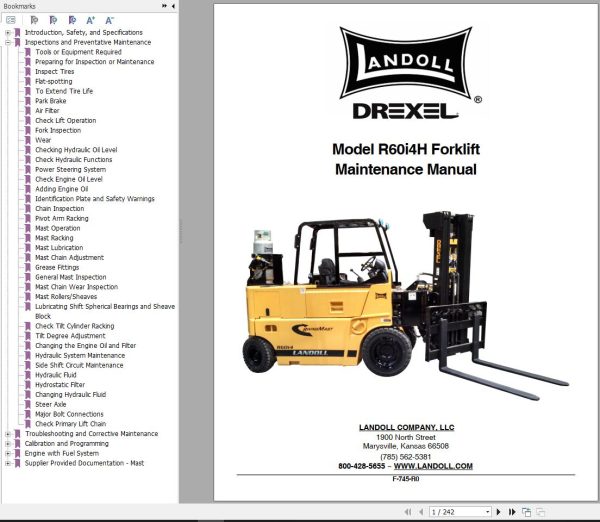The width and height of the screenshot is (600, 522).
Task: Expand Troubleshooting and Corrective Maintenance bookmark
Action: click(8, 434)
